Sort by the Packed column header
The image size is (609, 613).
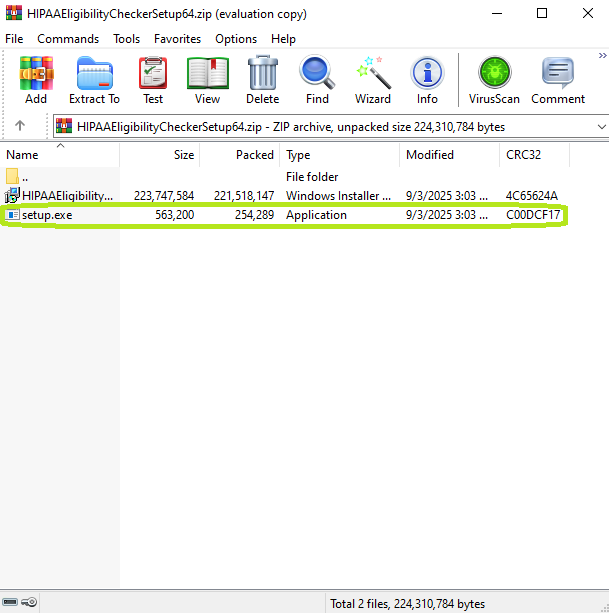click(x=240, y=155)
